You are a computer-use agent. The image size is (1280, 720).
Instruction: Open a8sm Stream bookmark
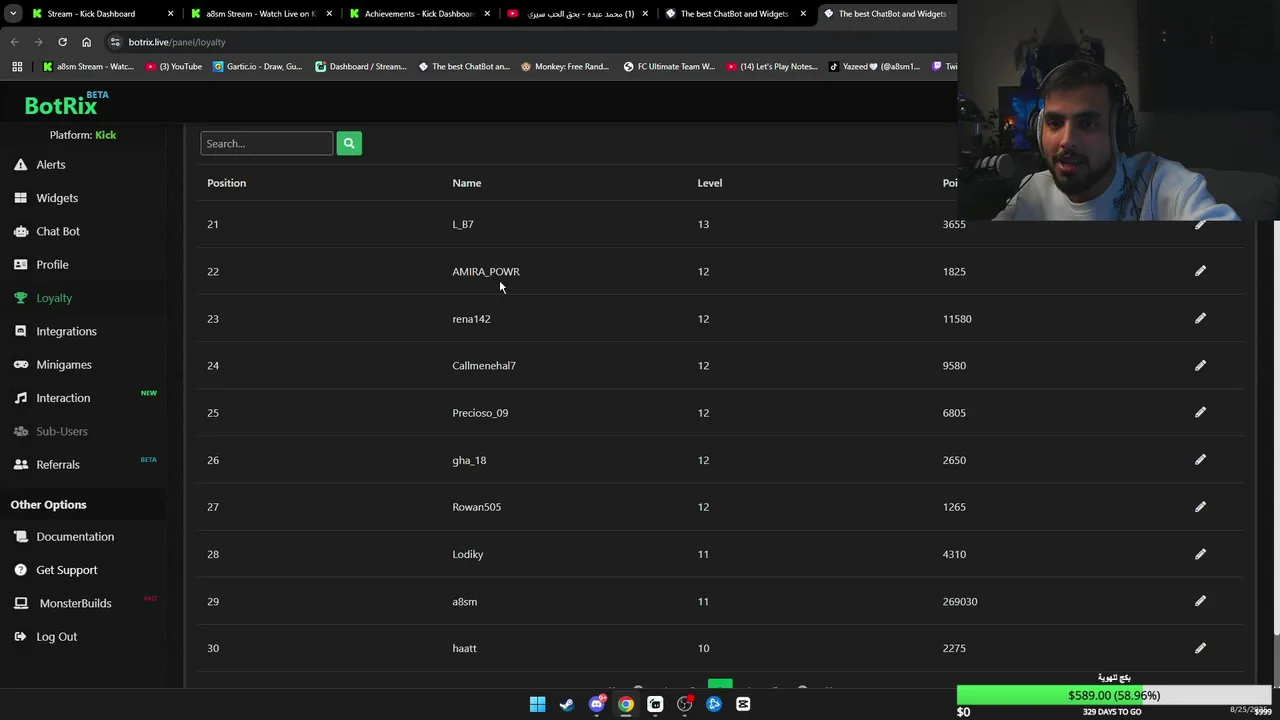[88, 66]
